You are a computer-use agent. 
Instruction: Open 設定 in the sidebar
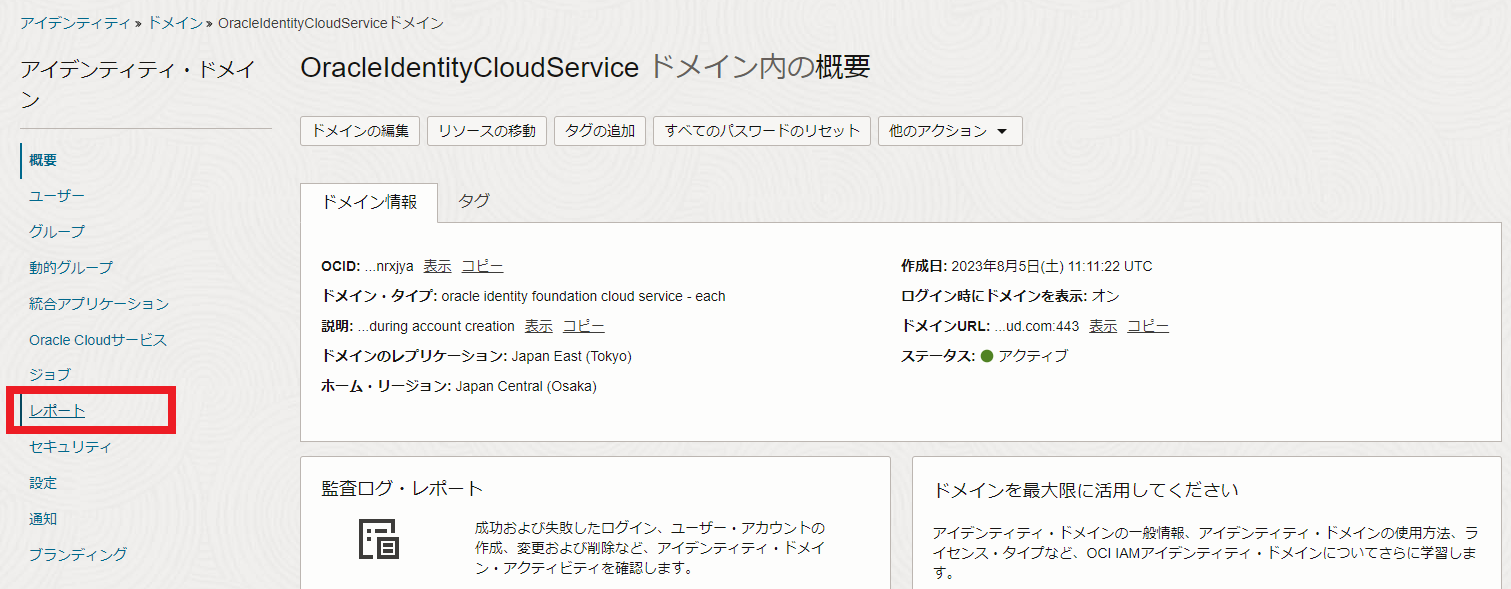pos(43,483)
